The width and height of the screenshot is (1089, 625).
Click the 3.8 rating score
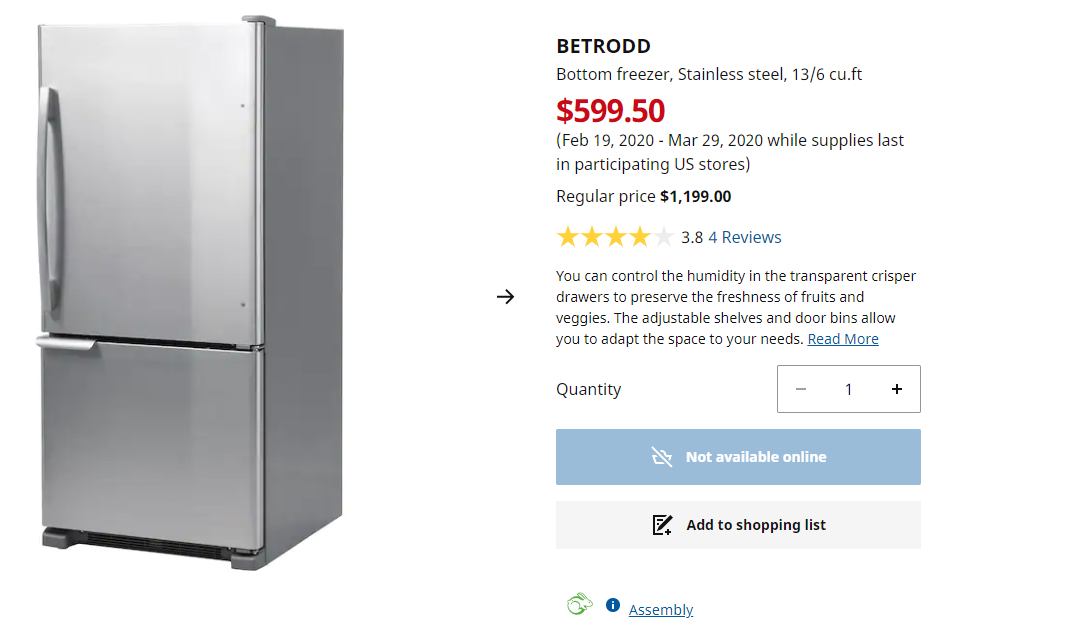click(692, 237)
